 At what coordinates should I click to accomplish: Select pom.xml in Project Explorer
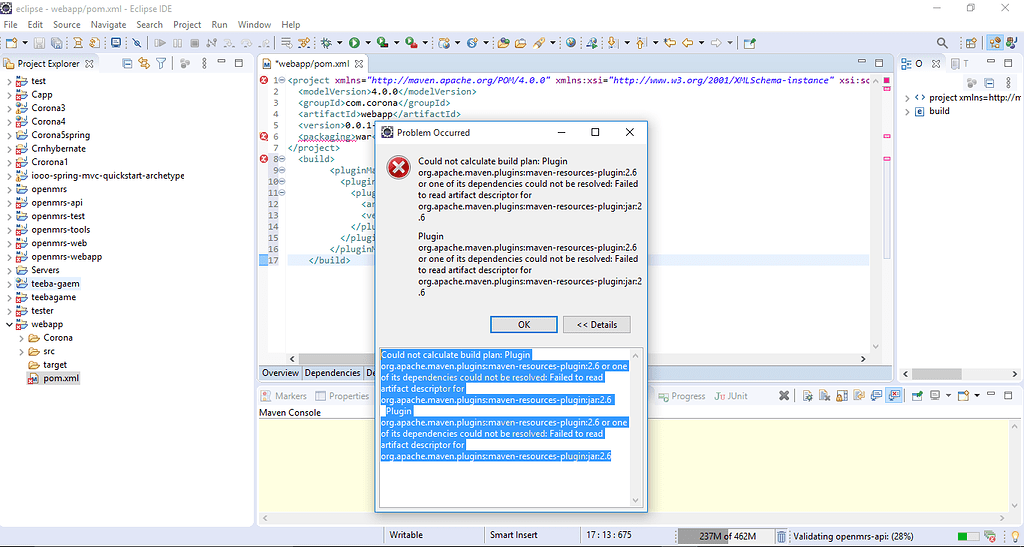click(61, 379)
